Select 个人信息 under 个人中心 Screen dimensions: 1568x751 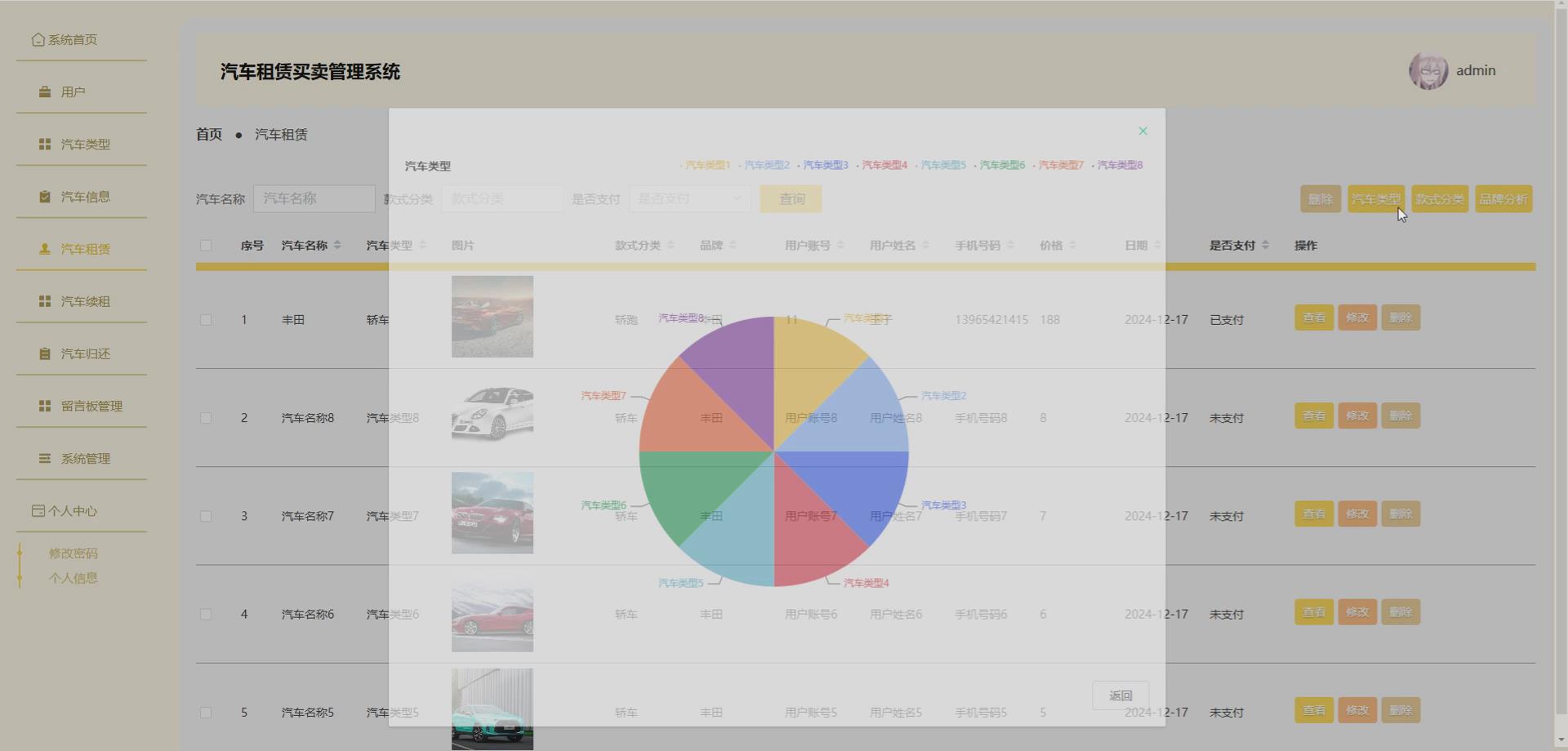(73, 578)
